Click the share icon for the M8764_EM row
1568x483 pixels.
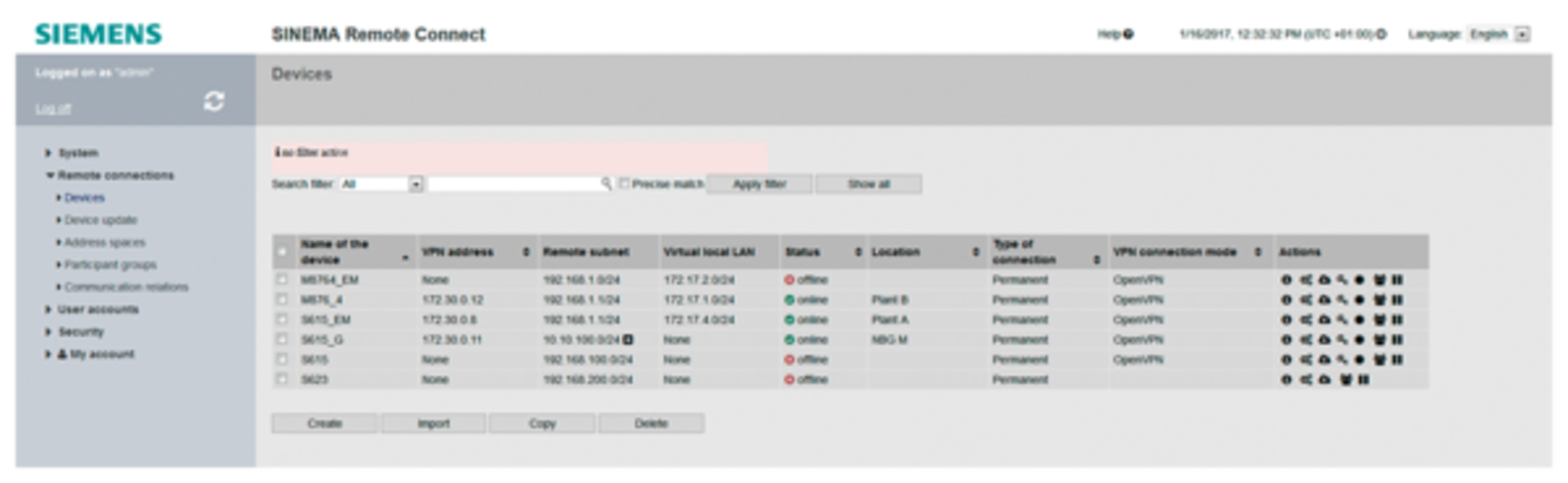click(x=1305, y=280)
